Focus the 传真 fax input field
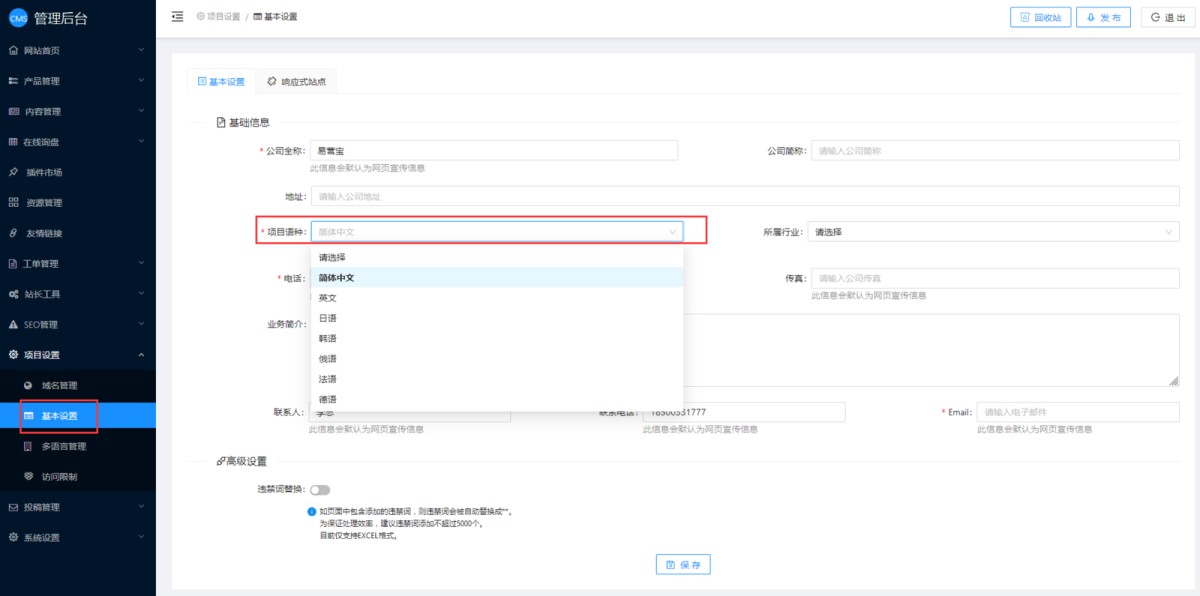The image size is (1200, 596). (995, 278)
